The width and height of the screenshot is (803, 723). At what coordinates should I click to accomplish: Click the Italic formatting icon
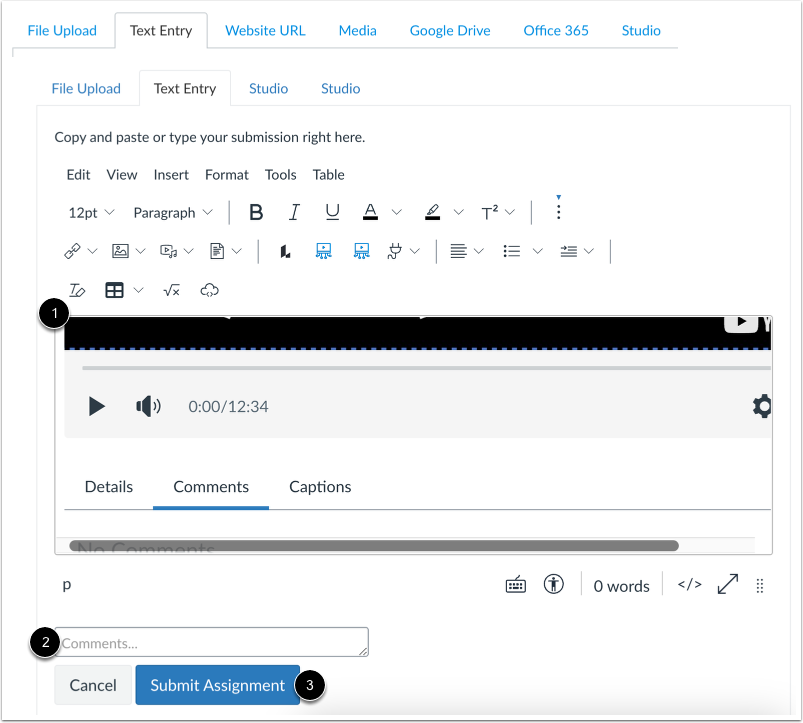[294, 212]
